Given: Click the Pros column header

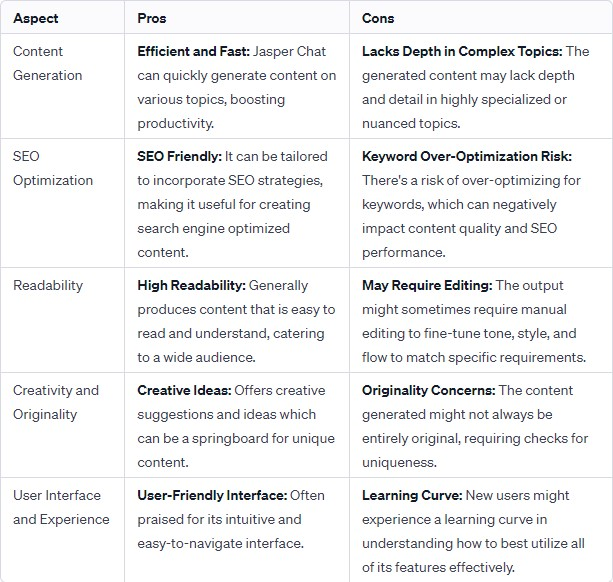Looking at the screenshot, I should click(x=152, y=18).
